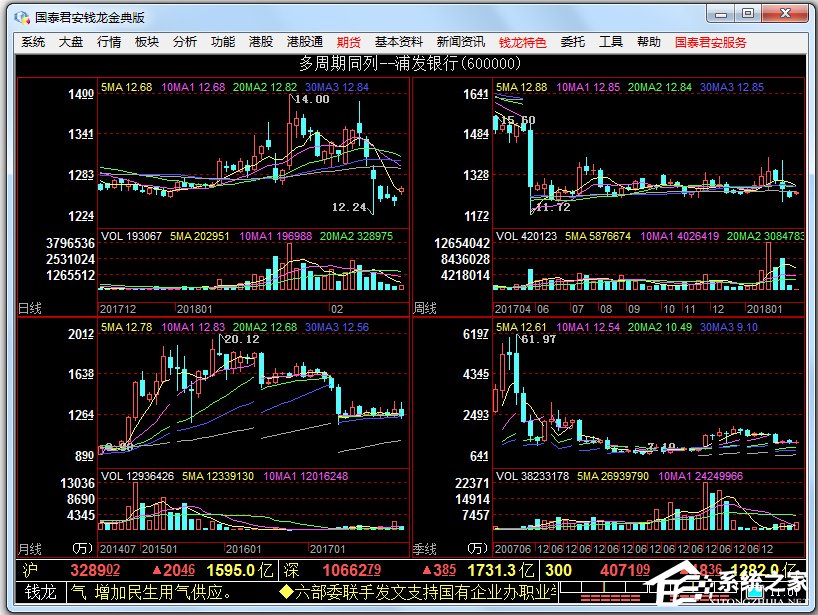Click the daily VOL 193067 label
Image resolution: width=818 pixels, height=615 pixels.
(x=131, y=236)
